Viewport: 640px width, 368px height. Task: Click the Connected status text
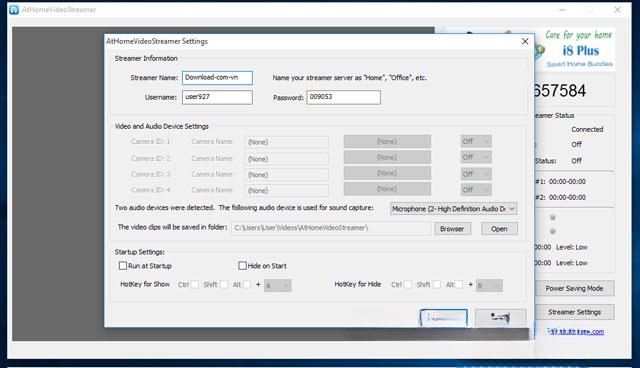click(x=587, y=129)
